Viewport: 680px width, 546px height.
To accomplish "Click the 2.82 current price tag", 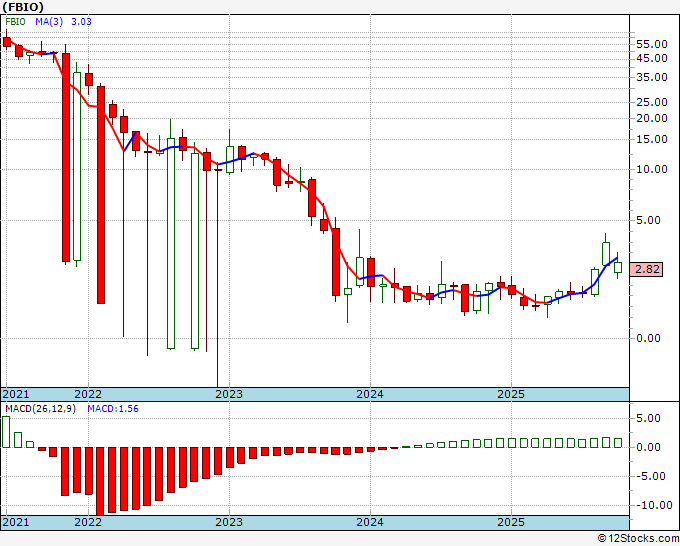I will [x=647, y=269].
